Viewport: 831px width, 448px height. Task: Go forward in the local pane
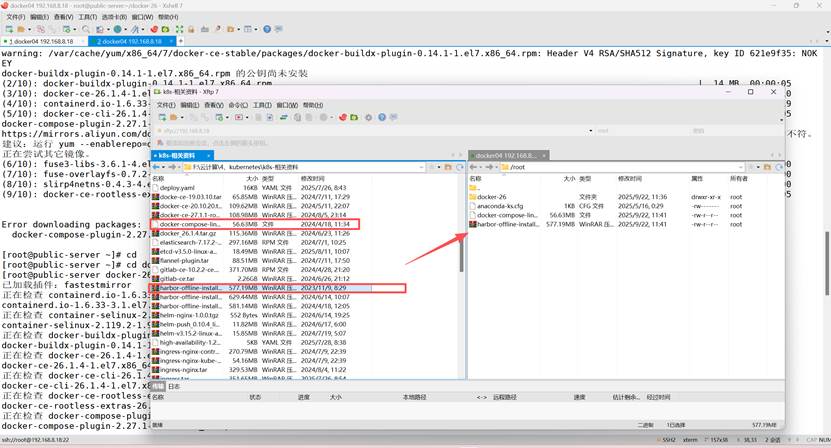[172, 167]
